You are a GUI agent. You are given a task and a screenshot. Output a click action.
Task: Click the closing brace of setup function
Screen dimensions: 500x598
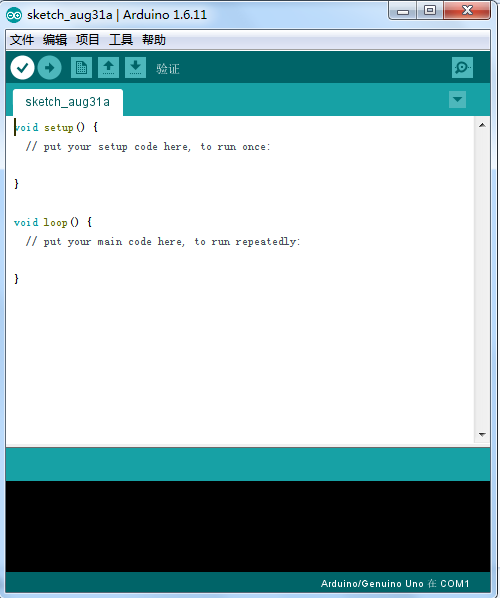16,184
